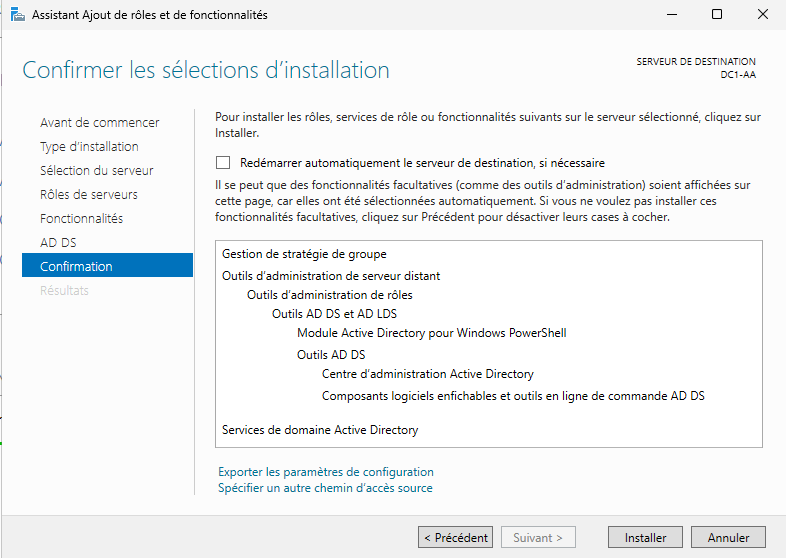Navigate to the AD DS step
Screen dimensions: 786x558
click(58, 243)
